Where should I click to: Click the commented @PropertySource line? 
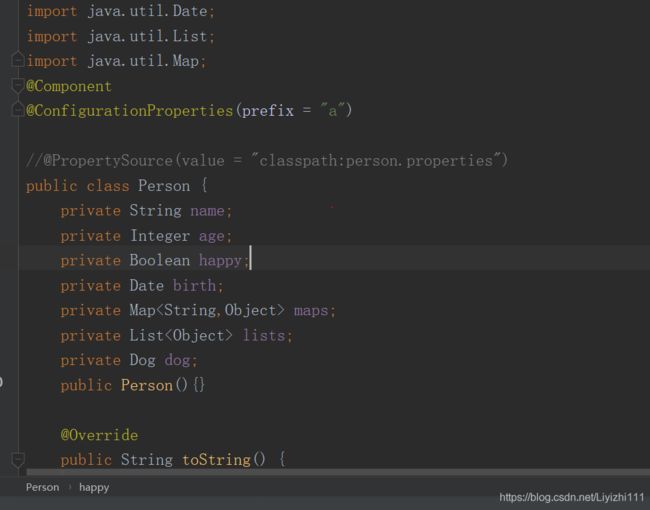tap(267, 160)
